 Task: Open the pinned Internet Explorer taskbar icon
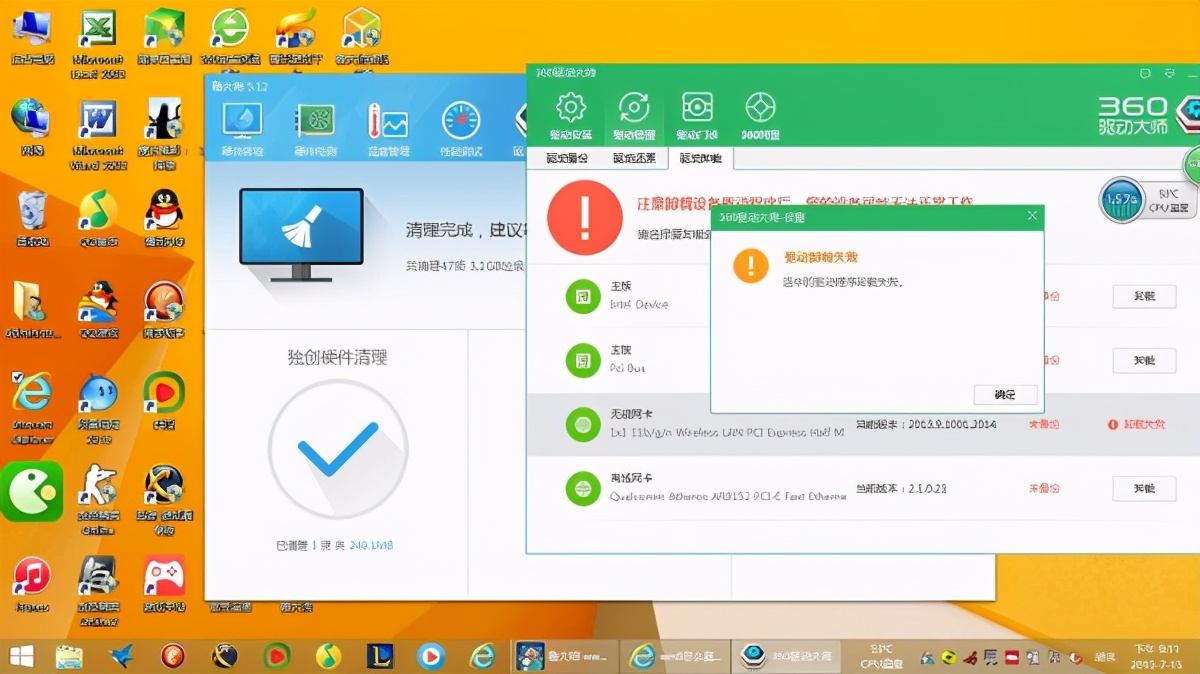coord(483,656)
